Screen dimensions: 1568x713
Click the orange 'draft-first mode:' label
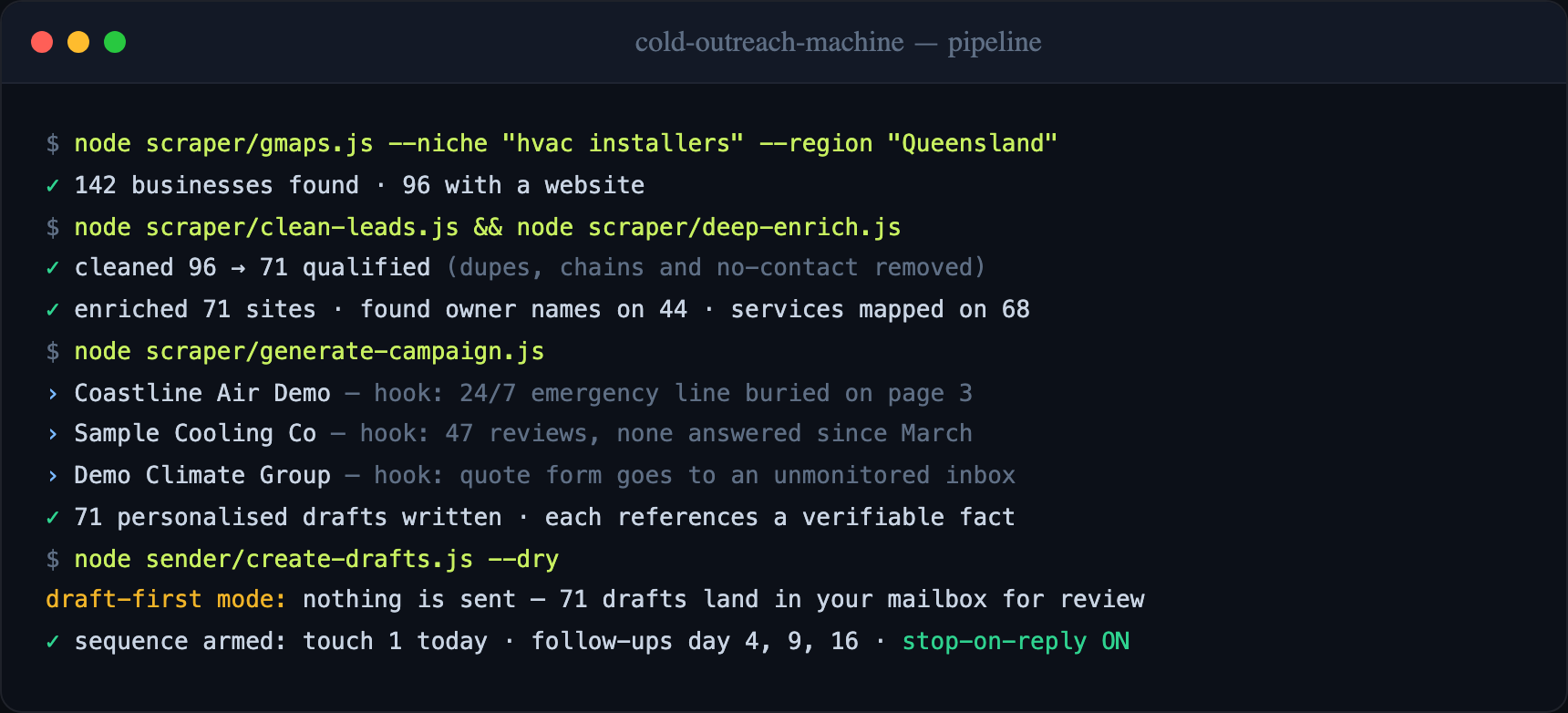(166, 599)
